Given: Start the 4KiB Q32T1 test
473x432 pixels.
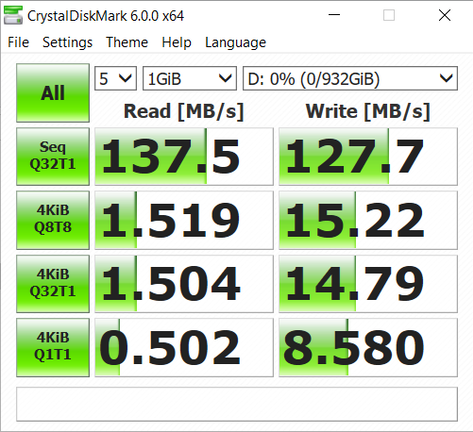Looking at the screenshot, I should pos(53,284).
